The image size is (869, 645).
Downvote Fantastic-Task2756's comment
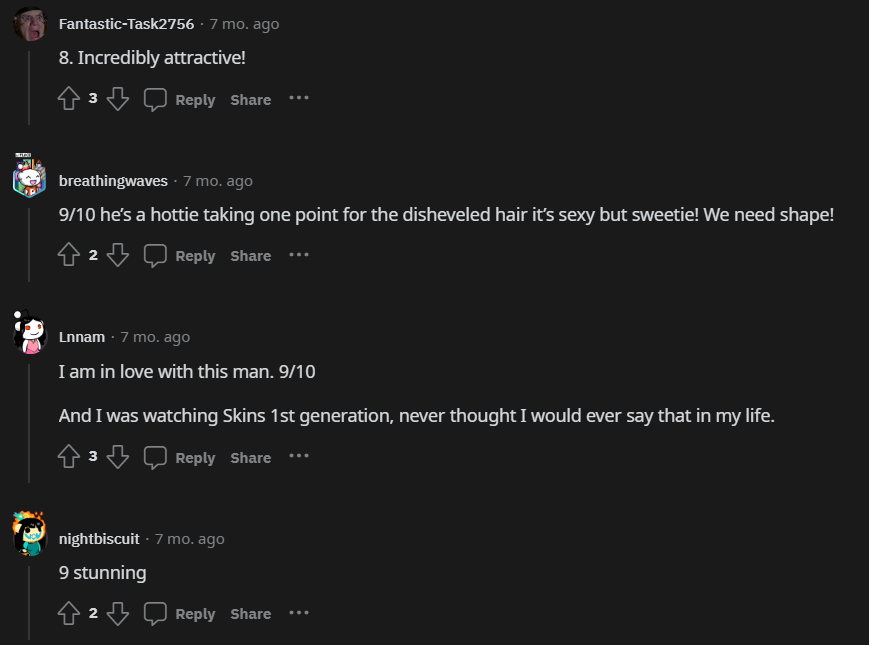[x=118, y=99]
